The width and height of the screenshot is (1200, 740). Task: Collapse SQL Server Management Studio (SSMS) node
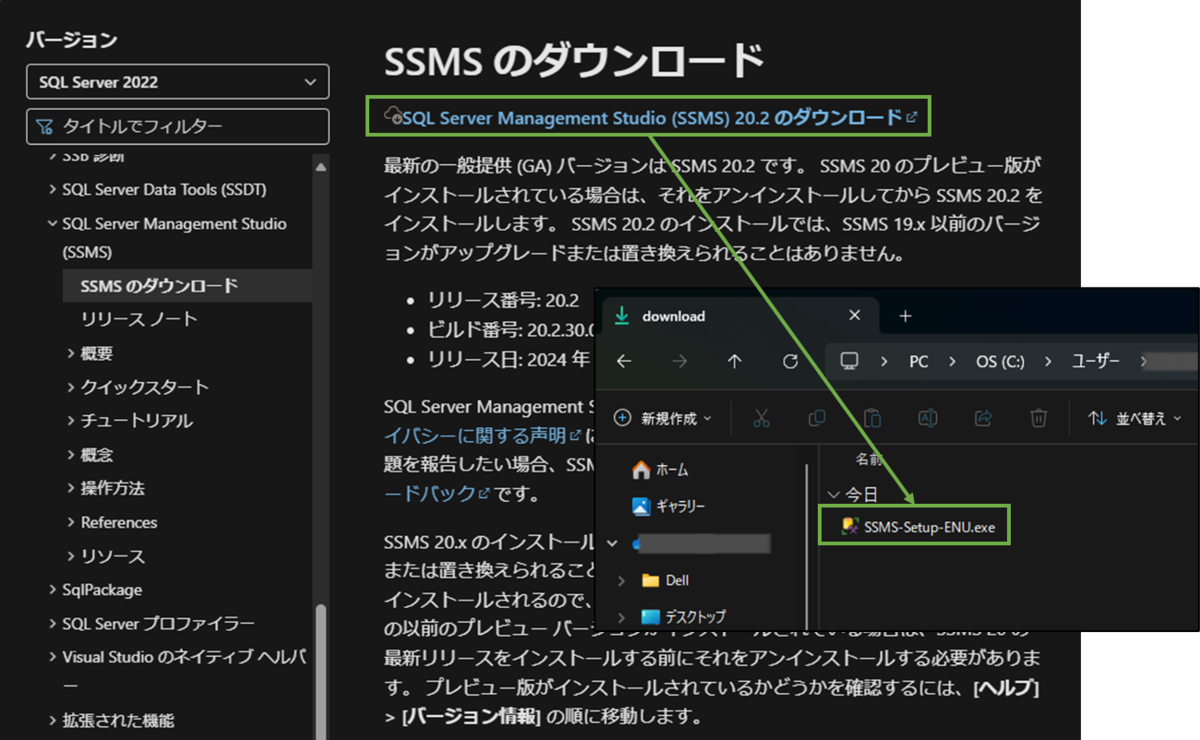(x=52, y=224)
